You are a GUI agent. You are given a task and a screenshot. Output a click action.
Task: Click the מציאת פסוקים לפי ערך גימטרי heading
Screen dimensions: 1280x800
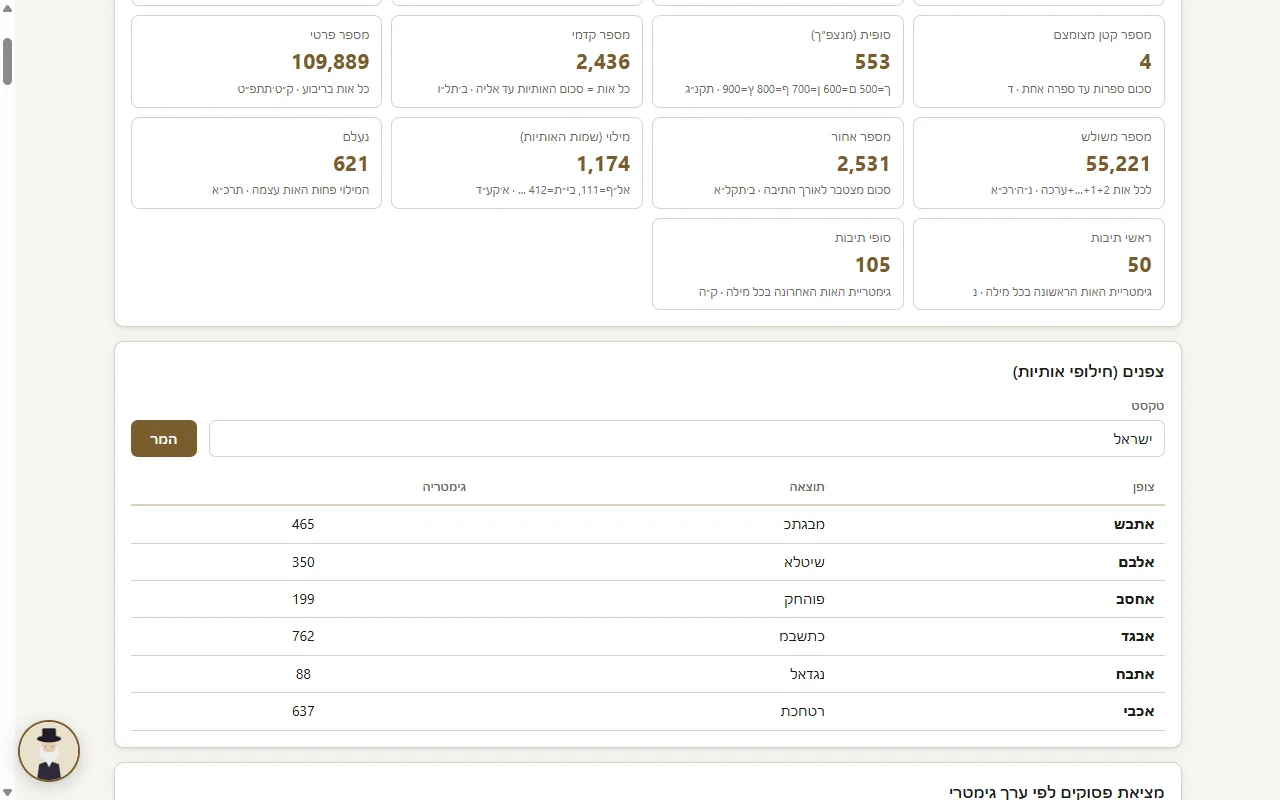click(x=1056, y=792)
